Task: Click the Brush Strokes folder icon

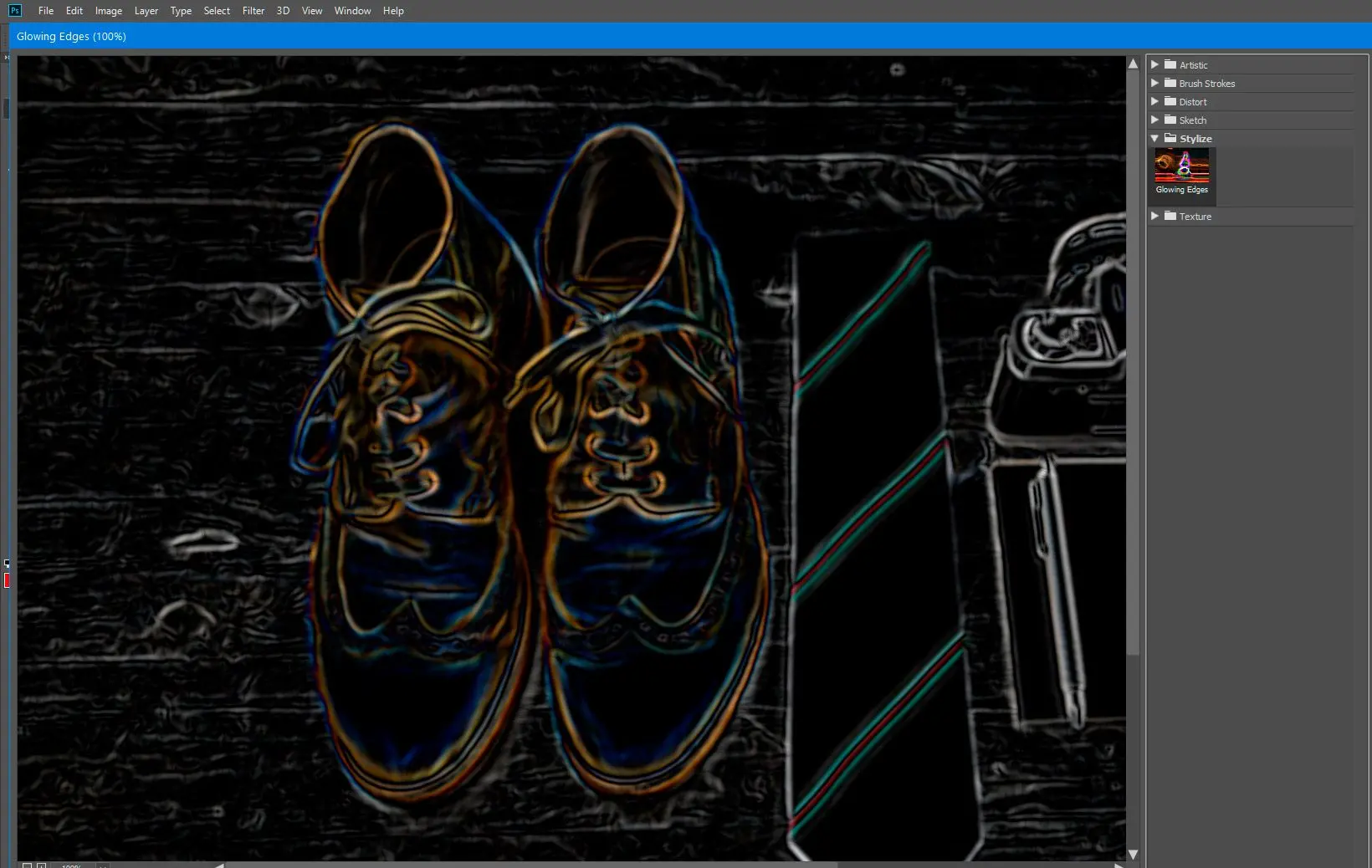Action: pos(1170,83)
